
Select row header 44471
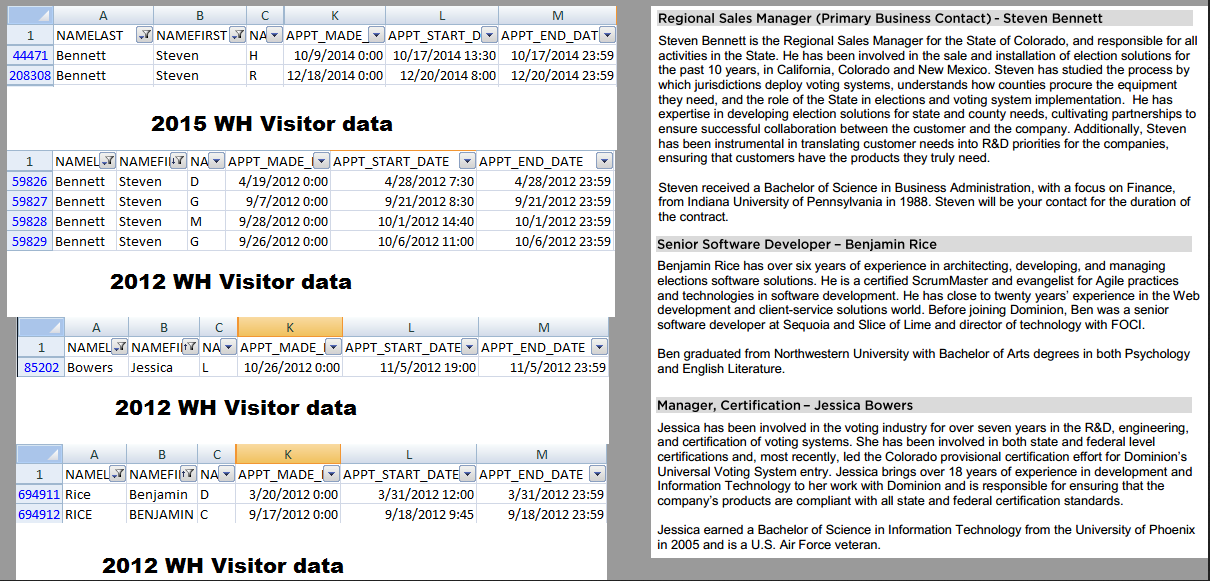pyautogui.click(x=29, y=55)
